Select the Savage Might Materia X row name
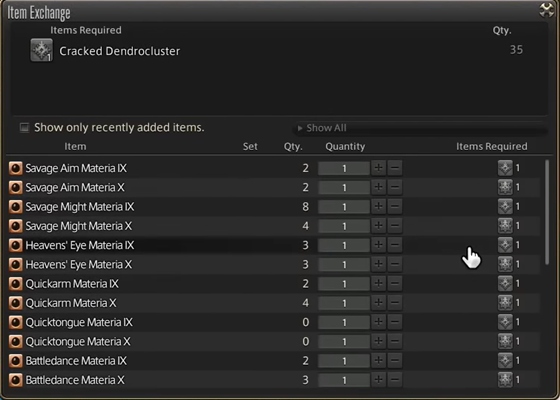The width and height of the screenshot is (560, 400). (79, 226)
